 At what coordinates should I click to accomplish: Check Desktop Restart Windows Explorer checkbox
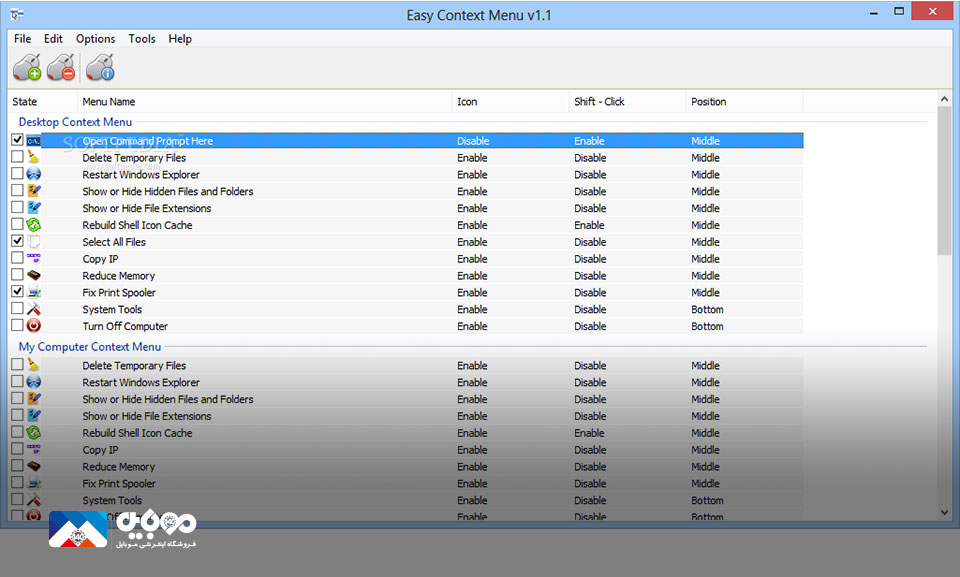pos(17,173)
